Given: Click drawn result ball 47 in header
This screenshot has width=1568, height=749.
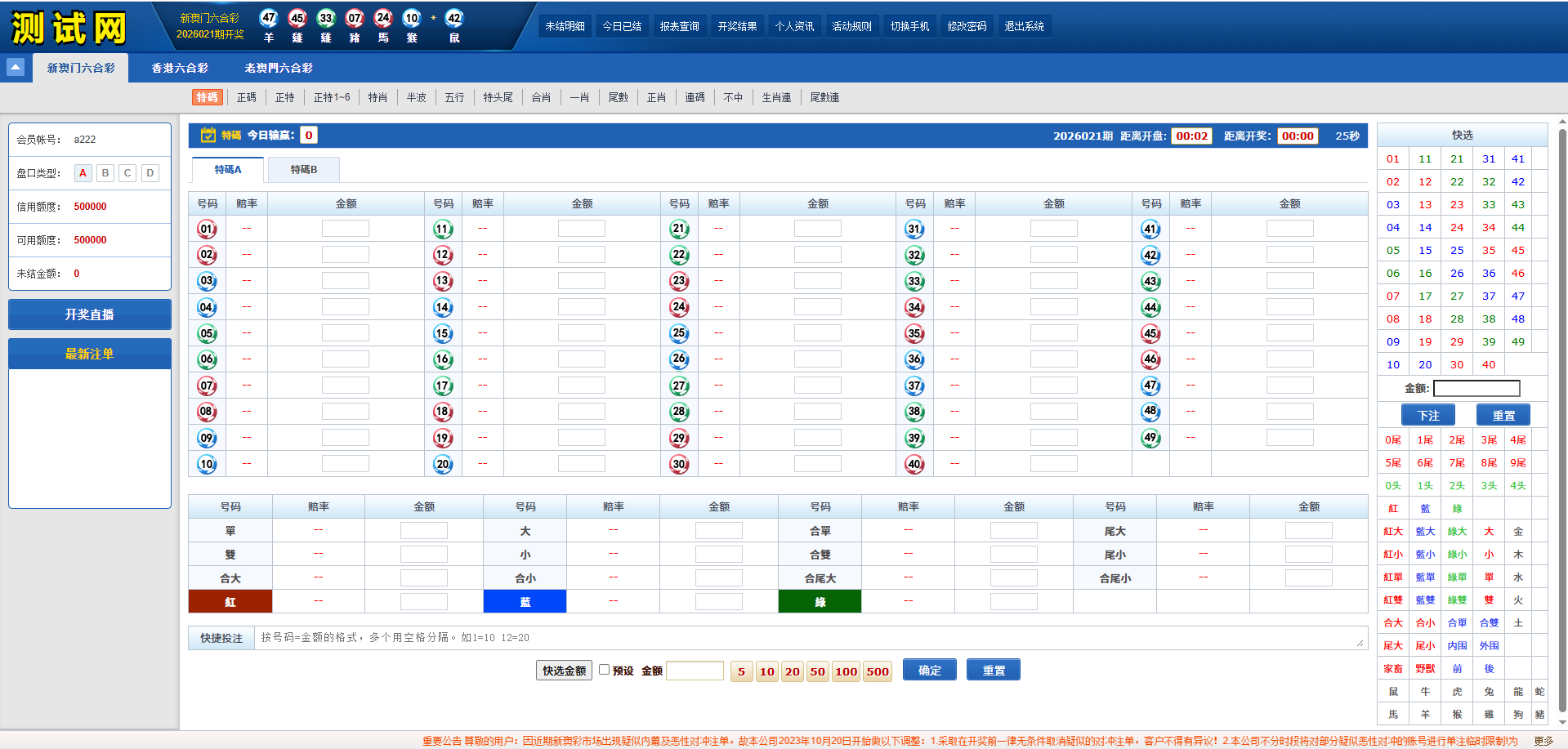Looking at the screenshot, I should (269, 18).
